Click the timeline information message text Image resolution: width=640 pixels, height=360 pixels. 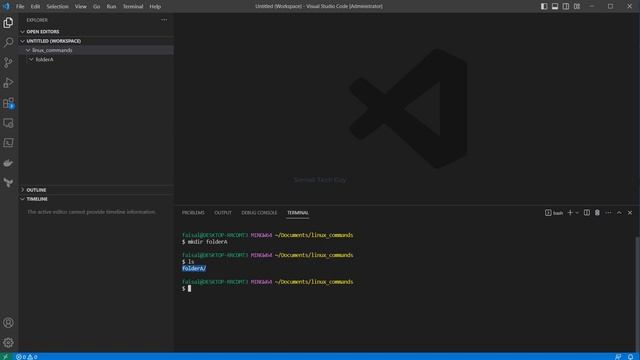click(91, 212)
